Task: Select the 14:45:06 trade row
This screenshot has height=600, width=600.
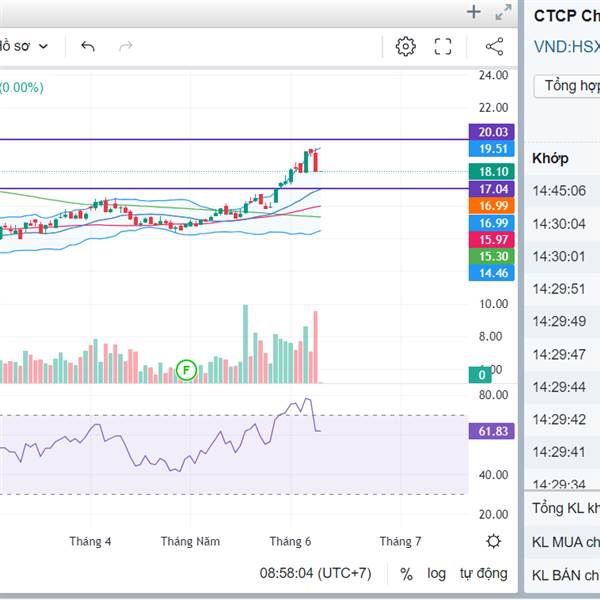Action: (559, 191)
